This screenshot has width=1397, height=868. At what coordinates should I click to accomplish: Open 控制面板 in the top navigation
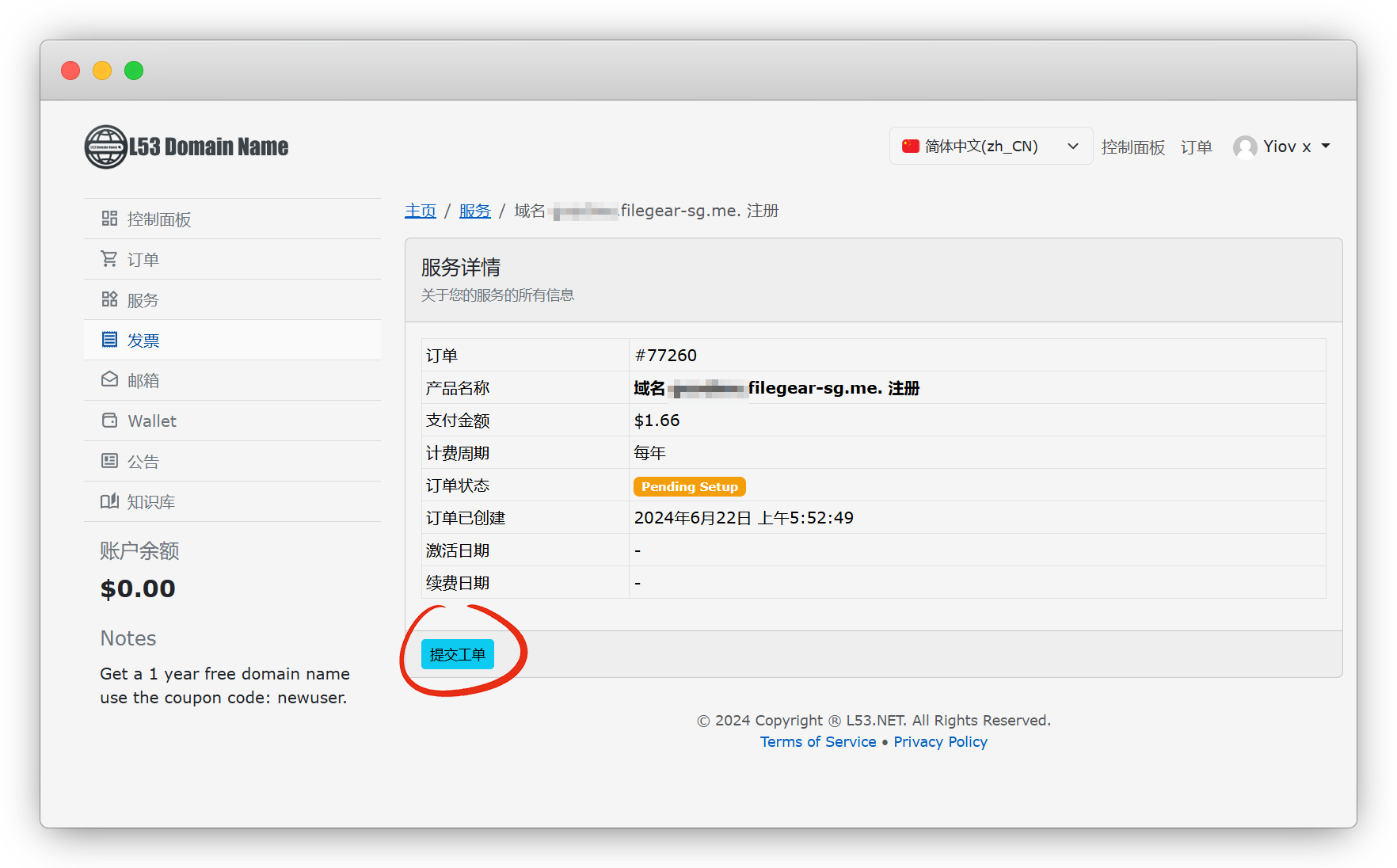[1132, 147]
